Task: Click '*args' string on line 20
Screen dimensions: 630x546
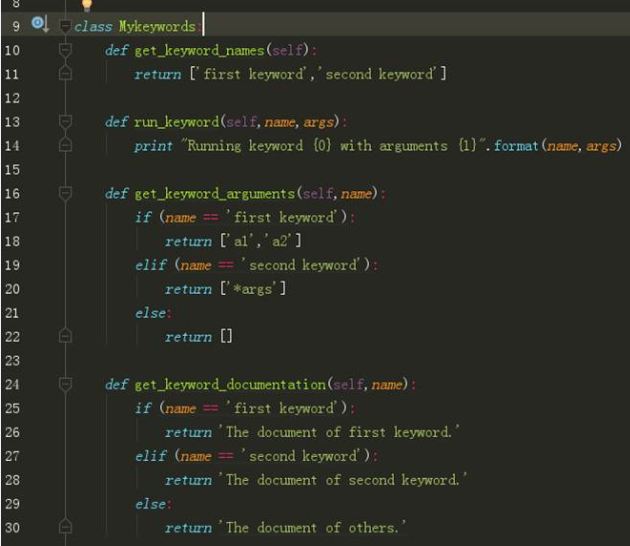Action: click(253, 289)
